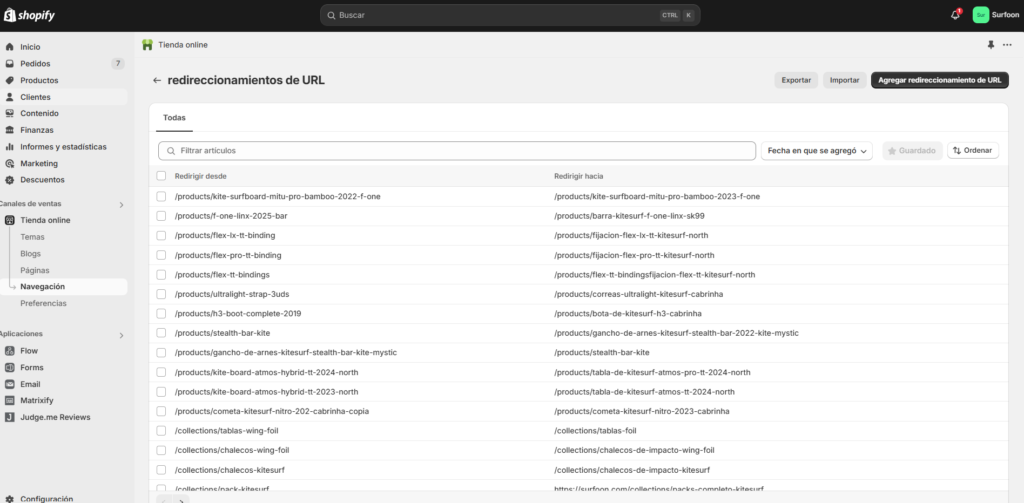Click the back arrow beside redireccionamientos de URL
This screenshot has height=503, width=1024.
pyautogui.click(x=157, y=80)
